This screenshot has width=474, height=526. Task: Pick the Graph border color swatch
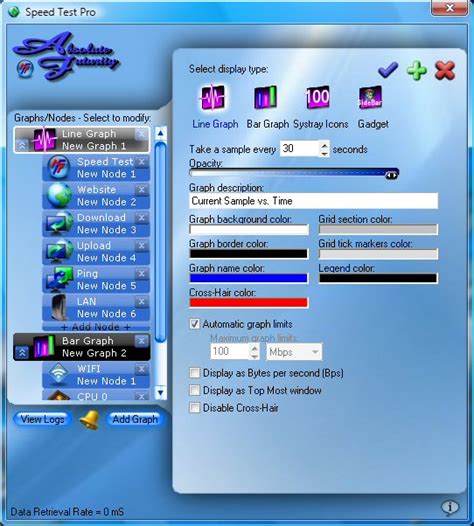click(x=249, y=254)
